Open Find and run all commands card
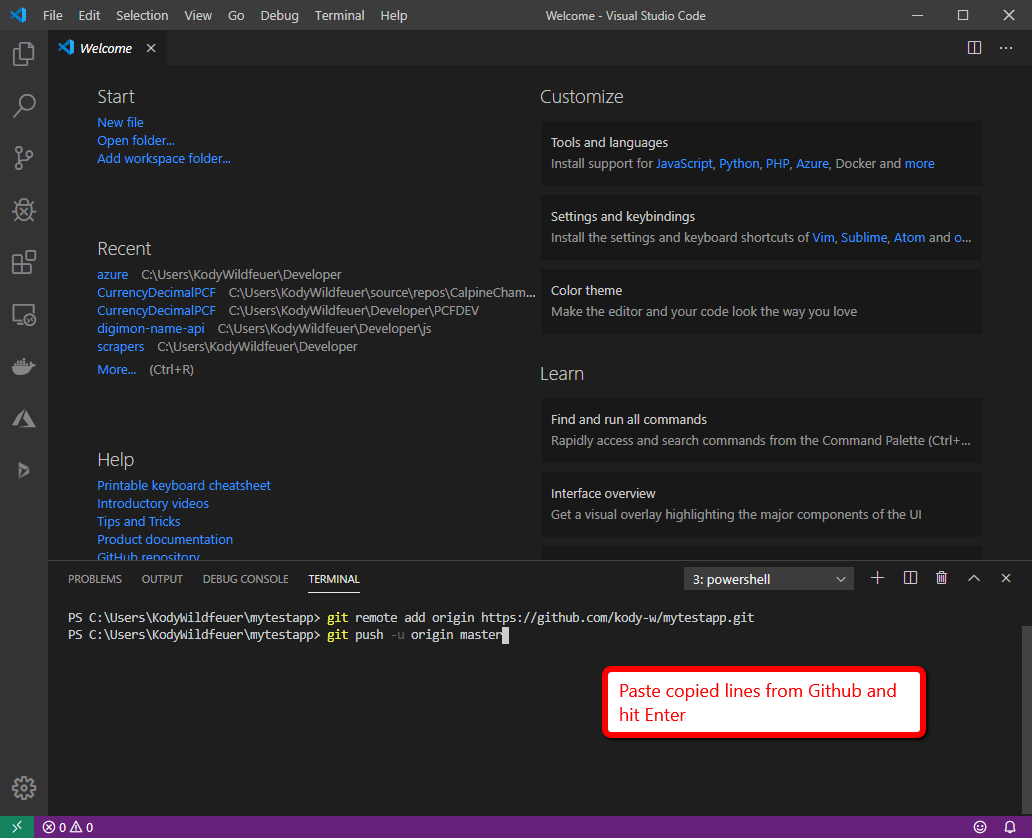This screenshot has width=1032, height=838. 761,430
